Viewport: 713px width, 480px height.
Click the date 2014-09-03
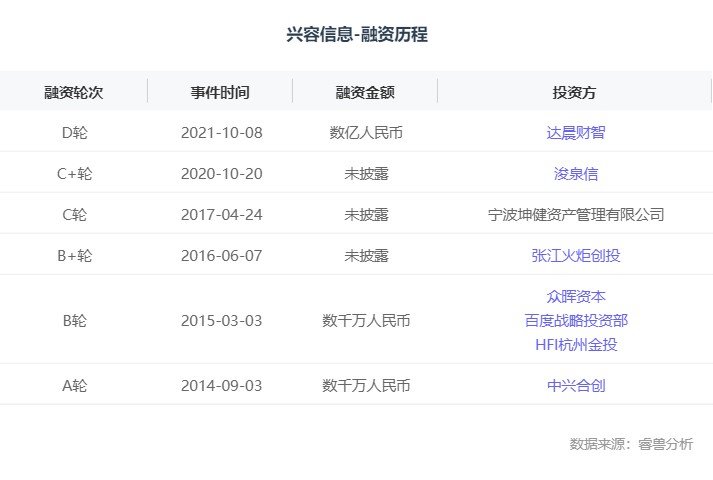(x=222, y=386)
